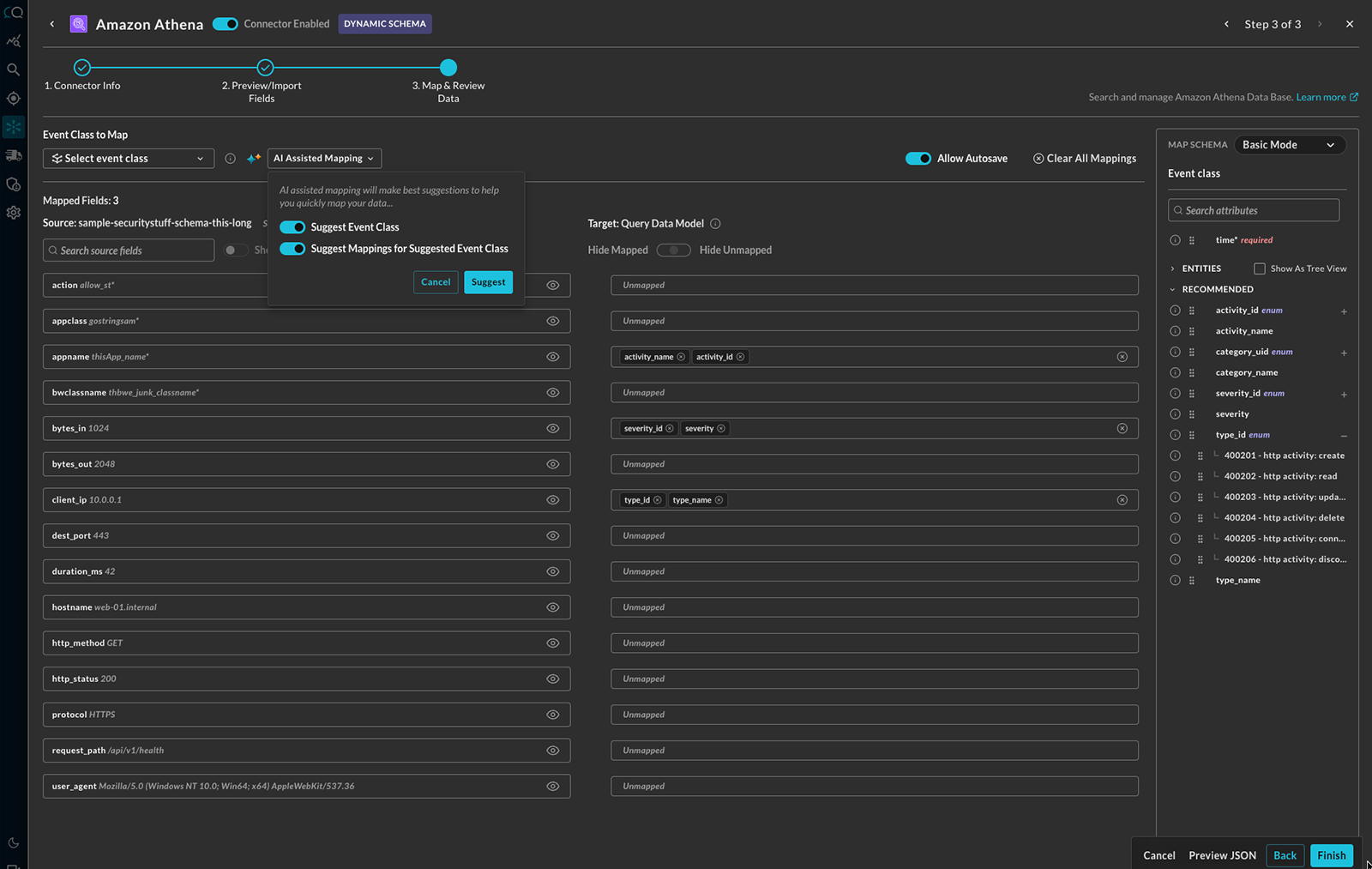Click the AI sparkle icon near AI Assisted Mapping
Viewport: 1372px width, 869px height.
(x=254, y=158)
